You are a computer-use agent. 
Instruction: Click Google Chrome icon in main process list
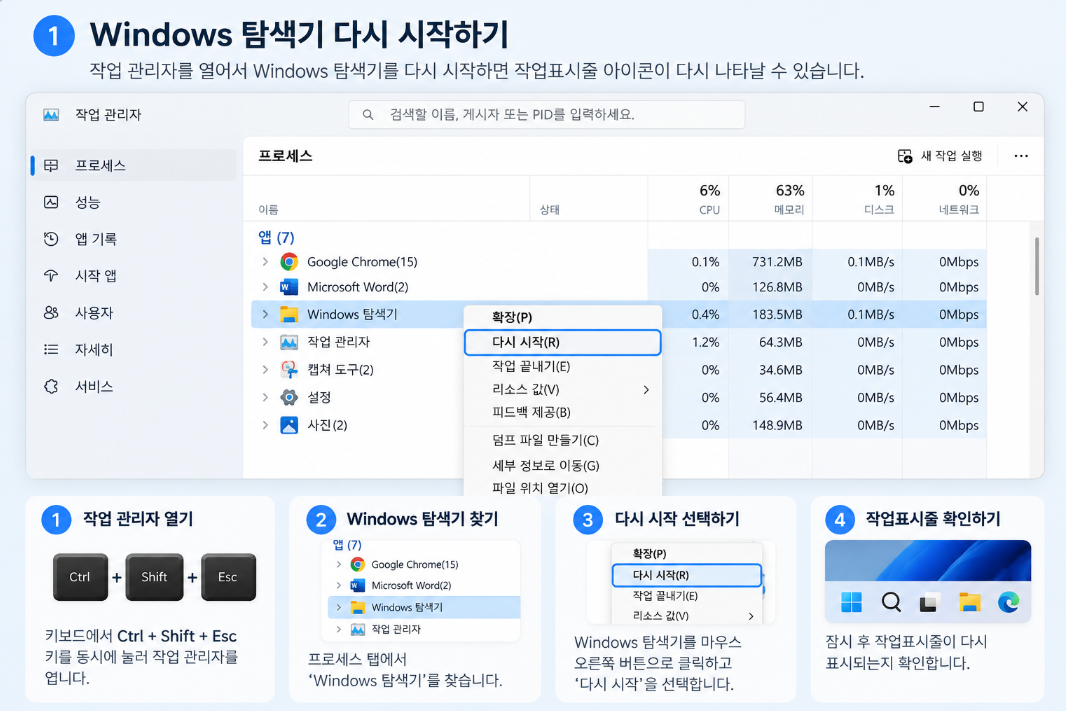(x=289, y=262)
